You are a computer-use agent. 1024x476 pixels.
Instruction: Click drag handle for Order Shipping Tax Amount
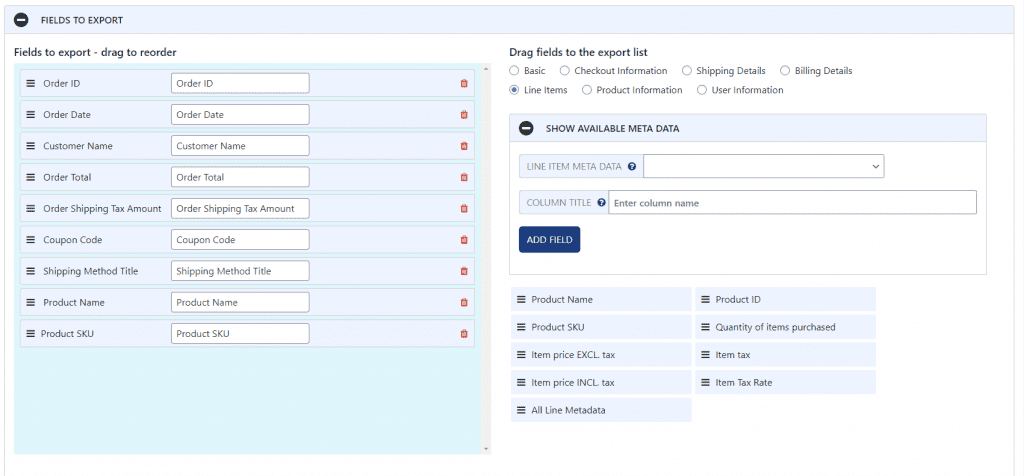pyautogui.click(x=31, y=209)
